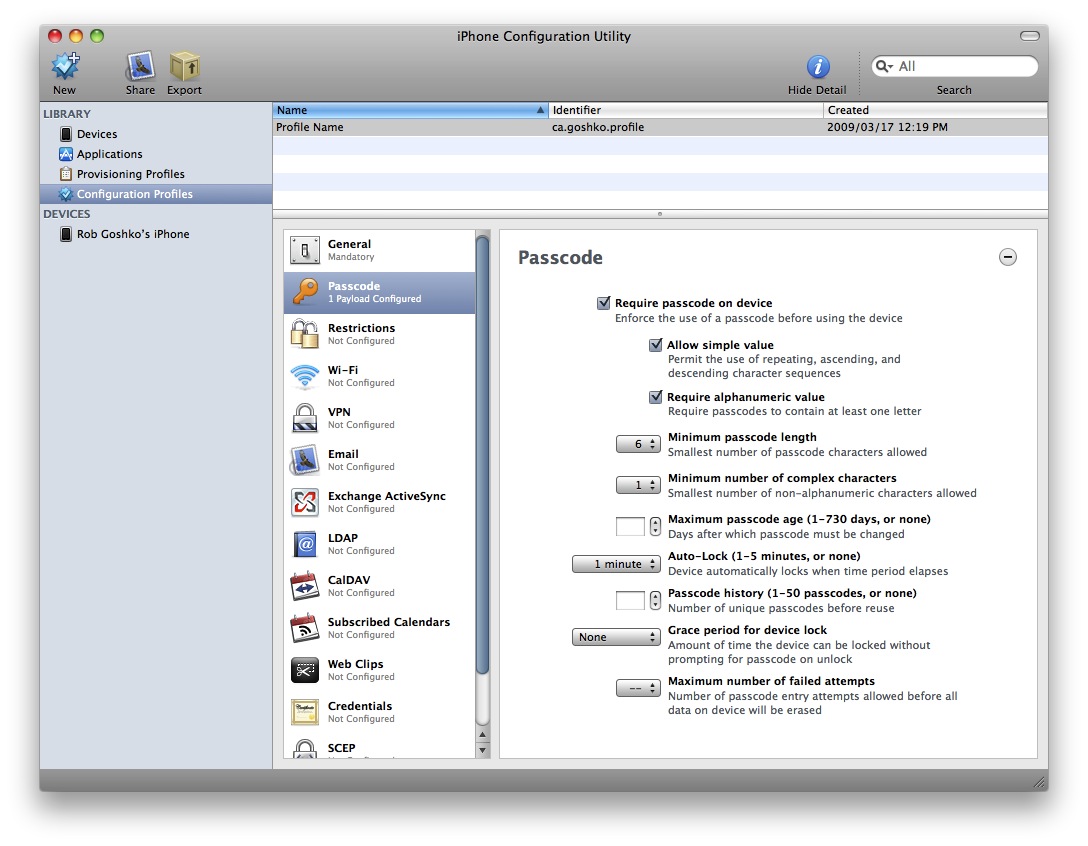The width and height of the screenshot is (1088, 846).
Task: Click the ca.goshko.profile identifier cell
Action: pos(598,127)
